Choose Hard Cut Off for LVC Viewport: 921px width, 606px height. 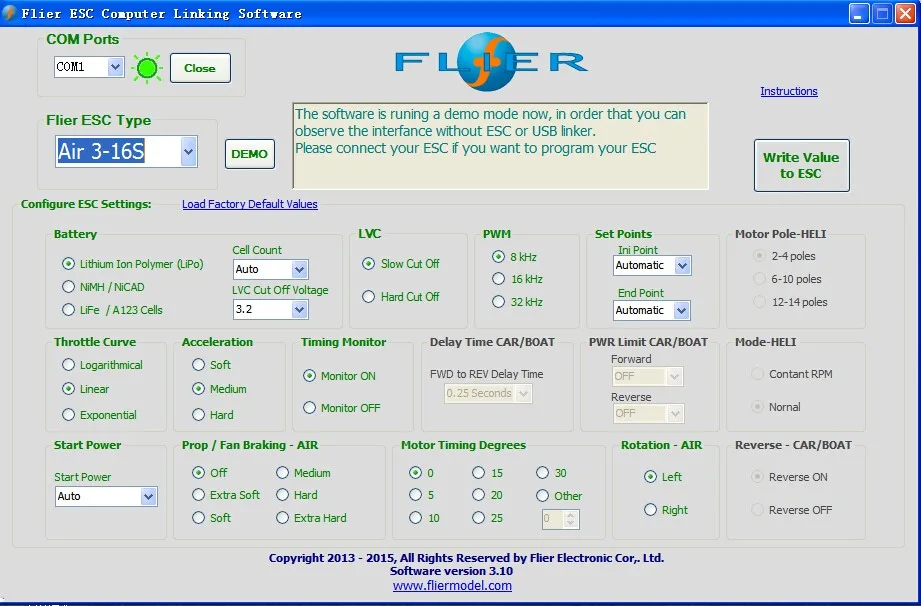pos(368,297)
